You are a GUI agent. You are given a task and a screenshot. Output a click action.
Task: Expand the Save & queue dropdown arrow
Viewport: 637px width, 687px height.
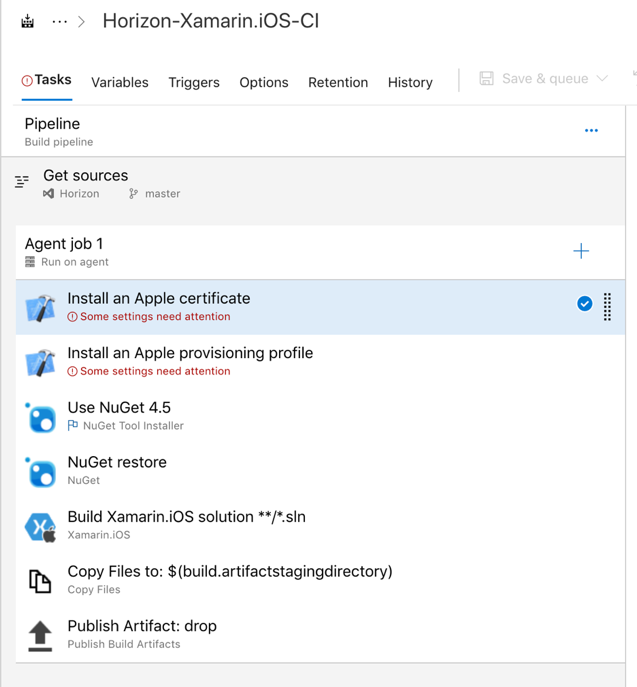[x=602, y=79]
